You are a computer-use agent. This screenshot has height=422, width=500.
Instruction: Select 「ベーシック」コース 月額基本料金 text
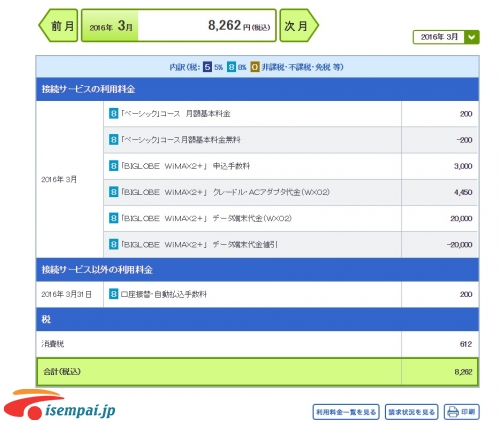(x=176, y=114)
